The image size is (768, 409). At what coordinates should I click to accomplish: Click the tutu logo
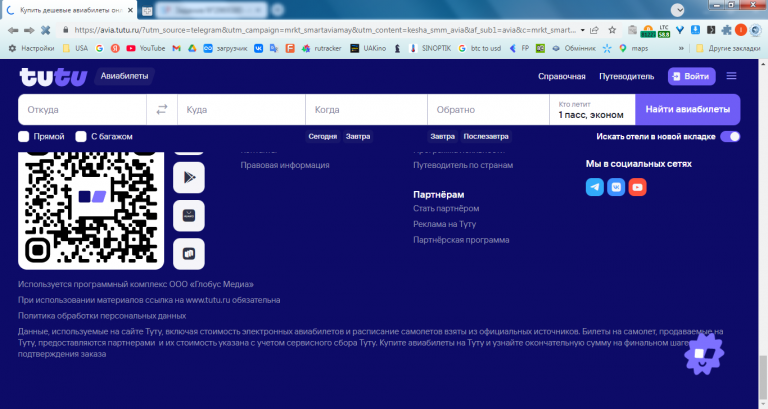pyautogui.click(x=53, y=77)
